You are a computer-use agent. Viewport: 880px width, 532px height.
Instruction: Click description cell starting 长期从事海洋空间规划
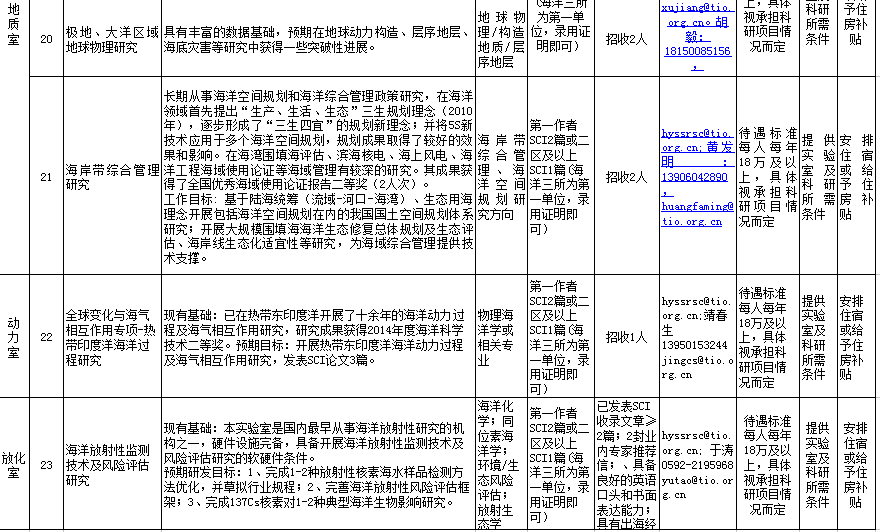click(318, 176)
